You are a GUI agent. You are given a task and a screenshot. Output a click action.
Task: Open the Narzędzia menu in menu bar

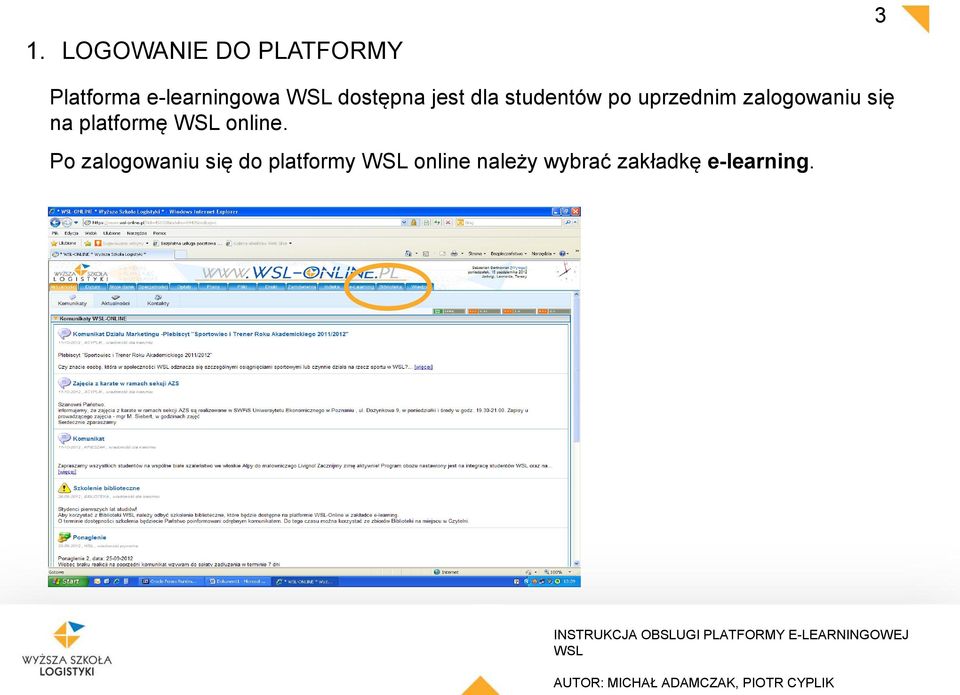click(x=137, y=233)
